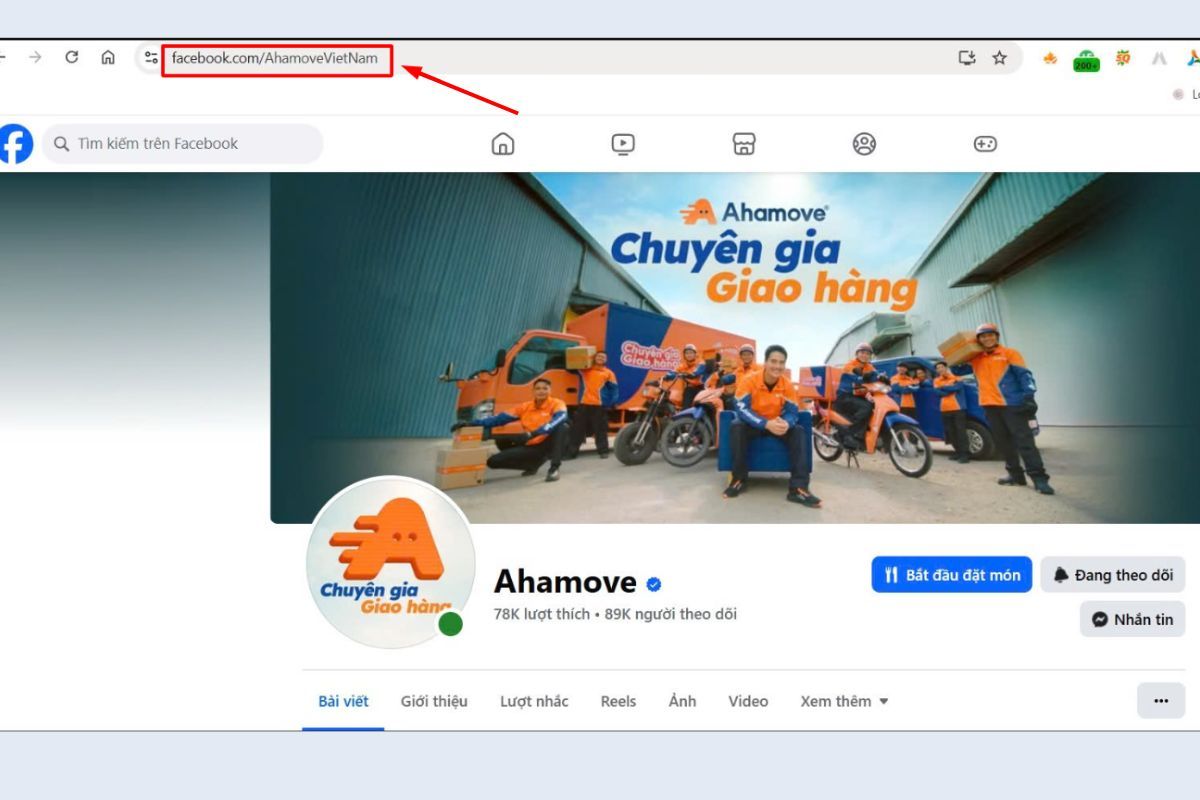Open the Facebook Marketplace icon
This screenshot has width=1200, height=800.
pos(744,144)
